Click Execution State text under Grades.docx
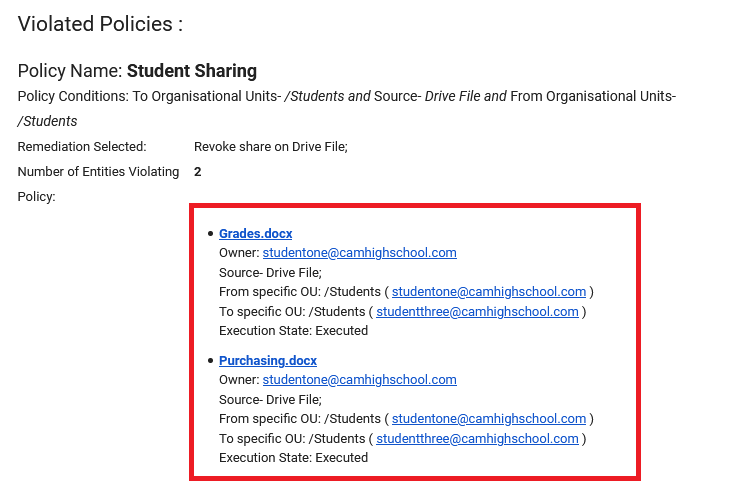This screenshot has height=490, width=737. click(293, 331)
